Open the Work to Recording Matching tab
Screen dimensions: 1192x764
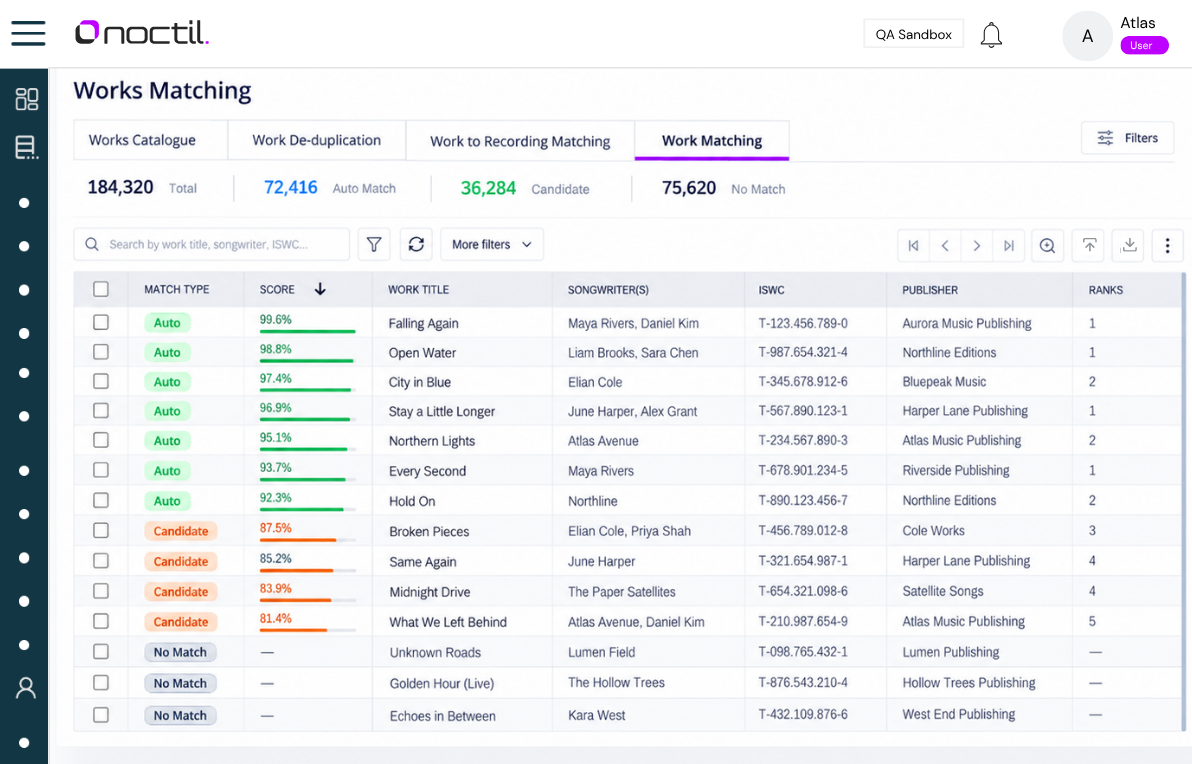(x=520, y=141)
